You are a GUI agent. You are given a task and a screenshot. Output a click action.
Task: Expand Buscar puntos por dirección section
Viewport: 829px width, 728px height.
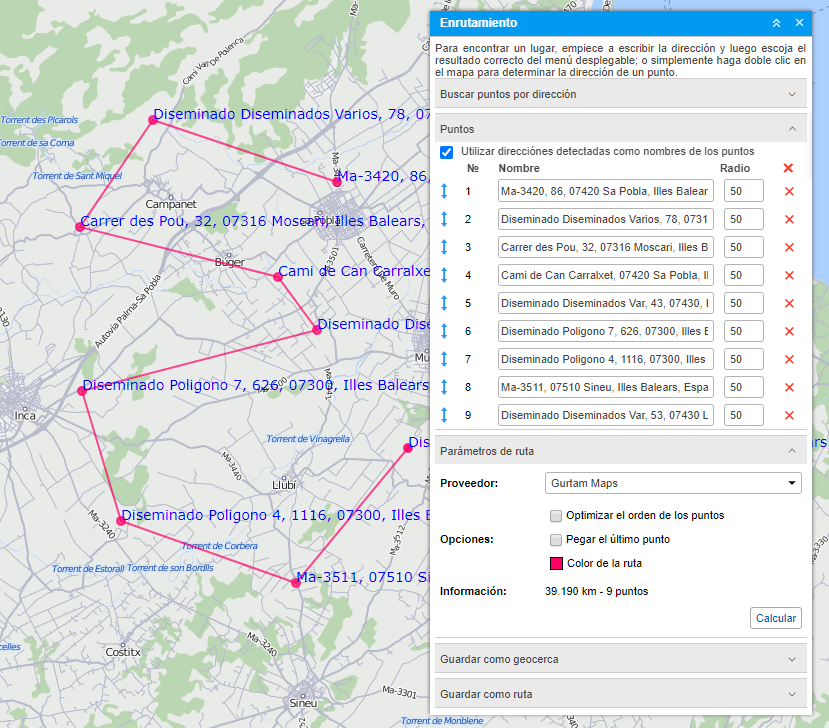coord(621,94)
